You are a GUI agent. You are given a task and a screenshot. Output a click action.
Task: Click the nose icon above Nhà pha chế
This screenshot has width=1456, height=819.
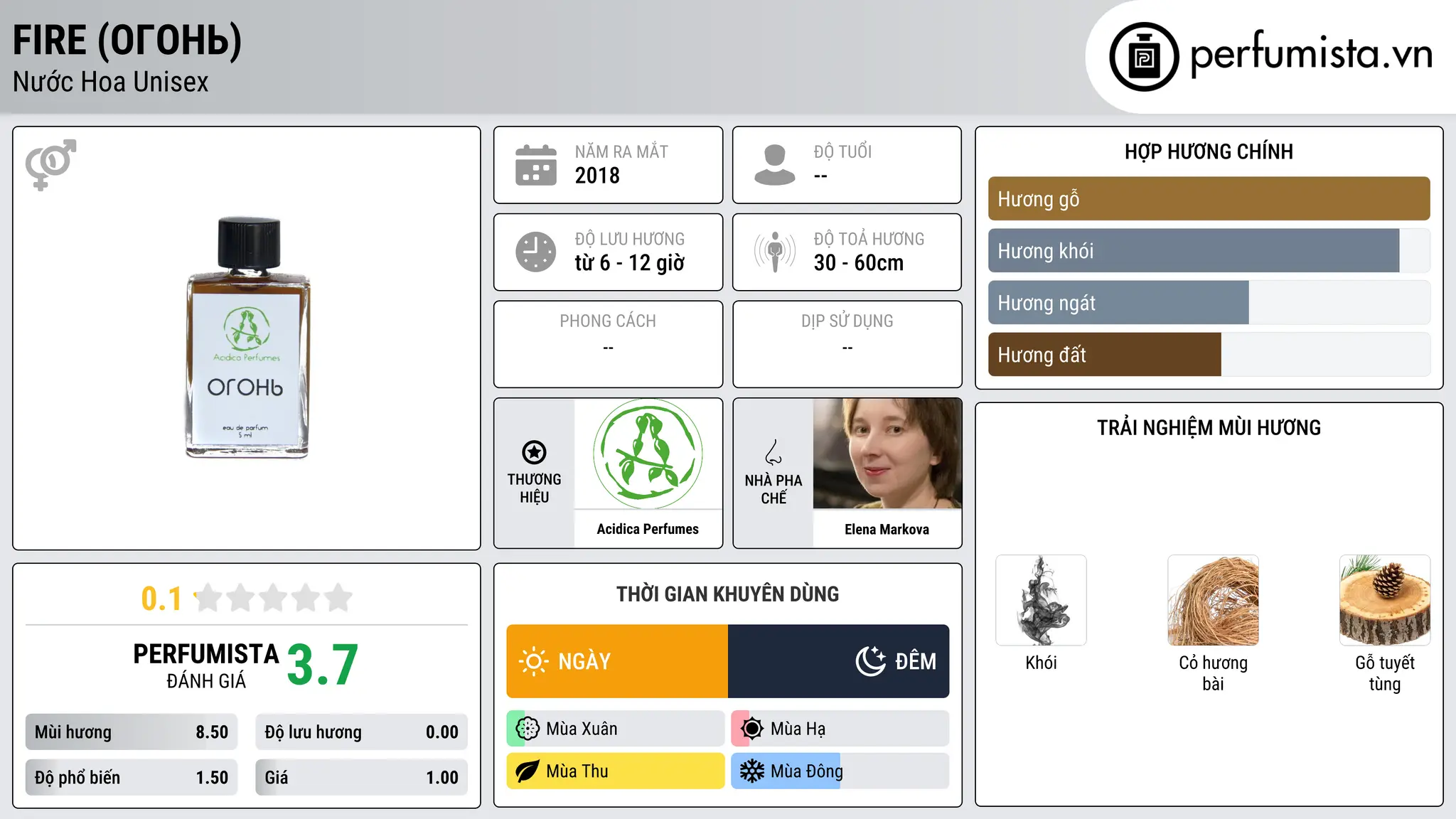773,452
